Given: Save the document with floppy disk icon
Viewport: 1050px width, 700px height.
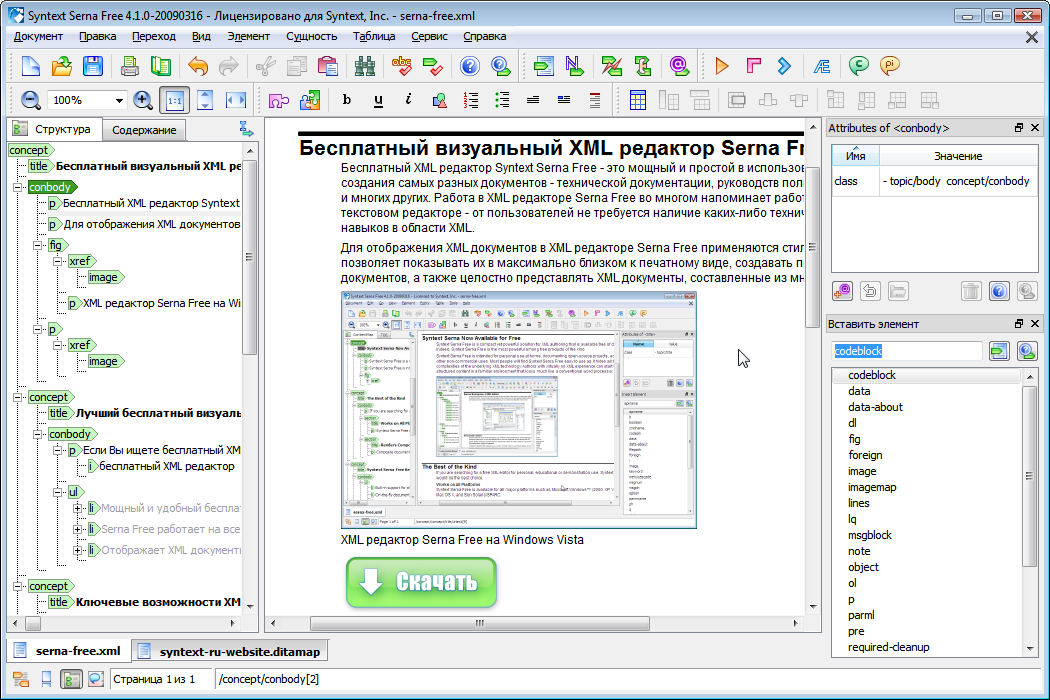Looking at the screenshot, I should [x=92, y=66].
